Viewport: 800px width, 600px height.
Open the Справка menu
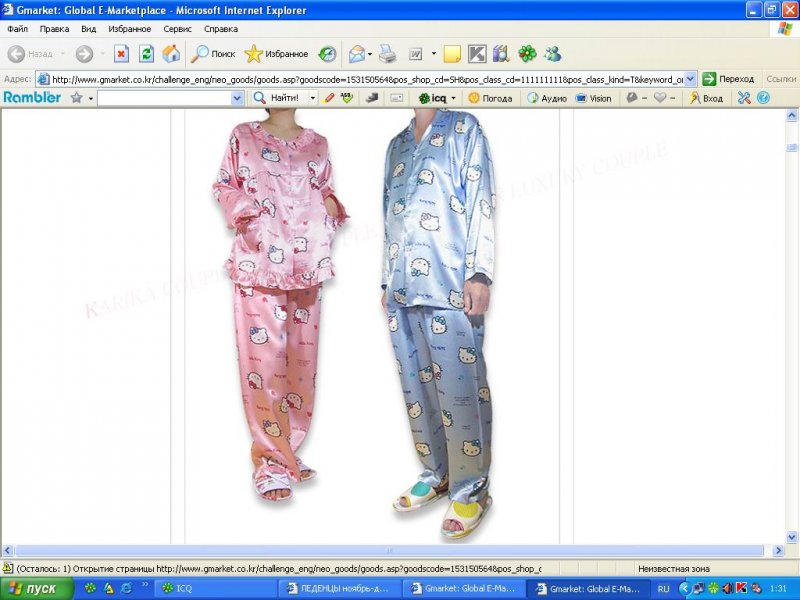[221, 29]
